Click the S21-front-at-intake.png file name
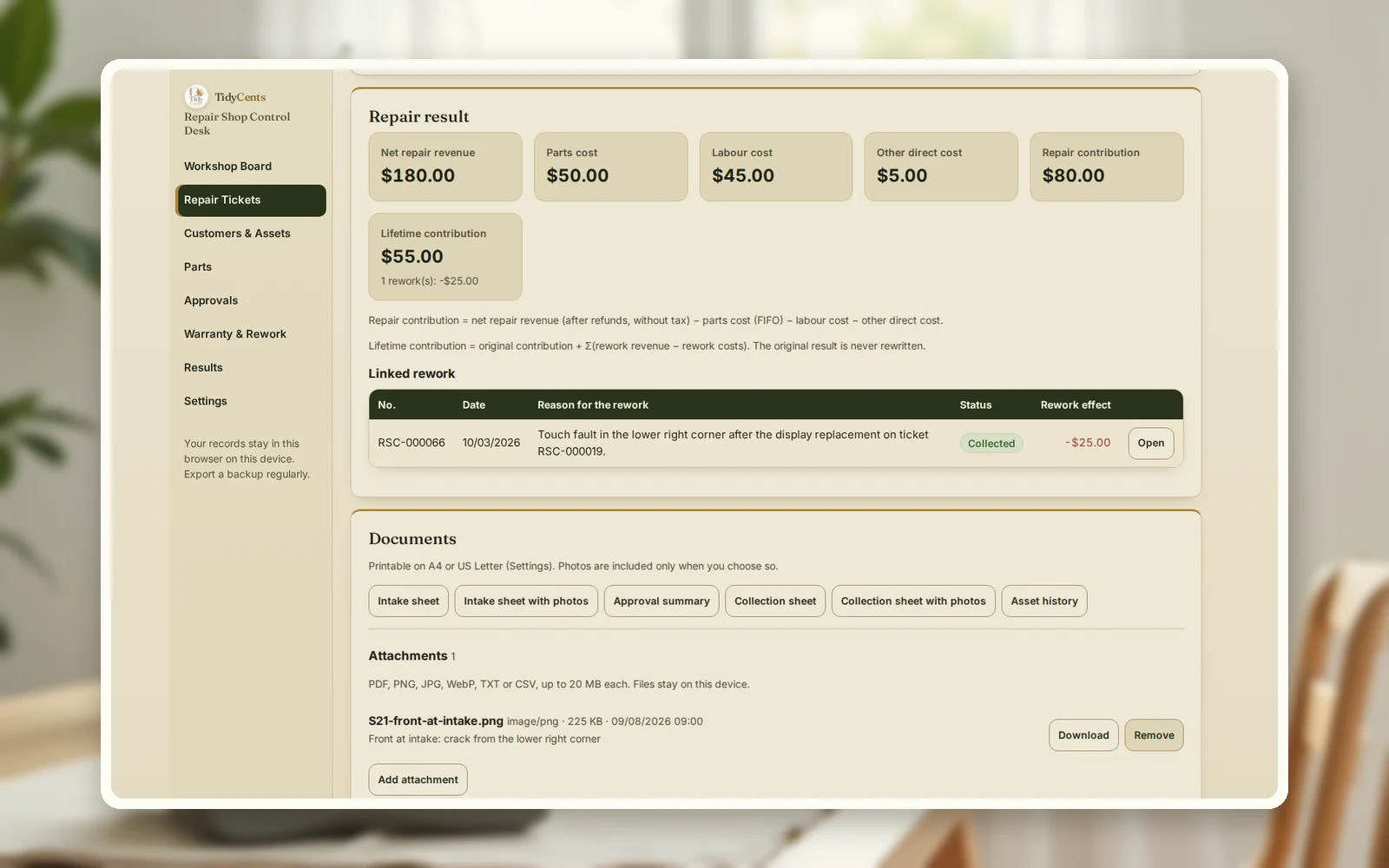The width and height of the screenshot is (1389, 868). pyautogui.click(x=436, y=720)
